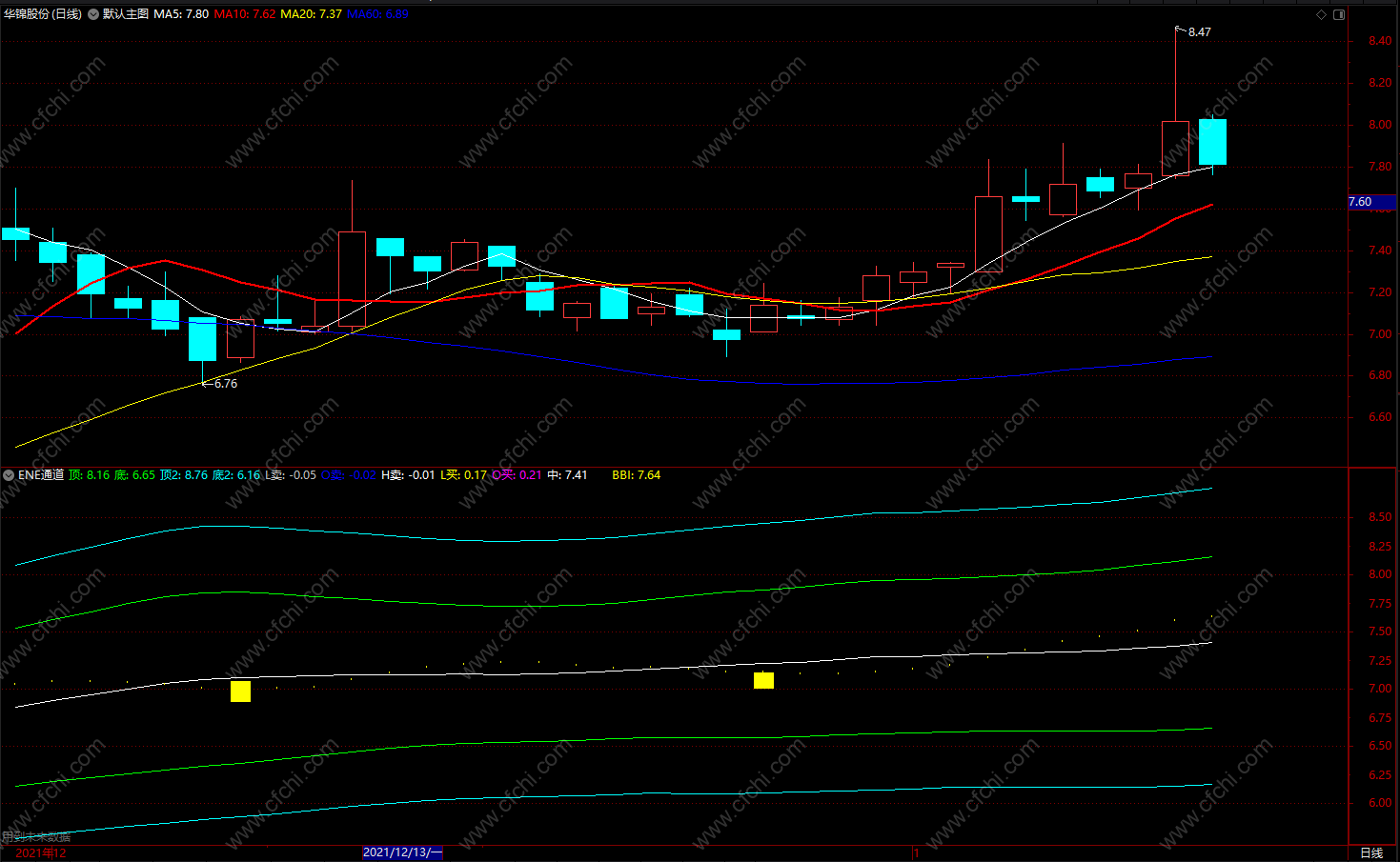Click the 顶2: 8.76 indicator value

click(183, 474)
